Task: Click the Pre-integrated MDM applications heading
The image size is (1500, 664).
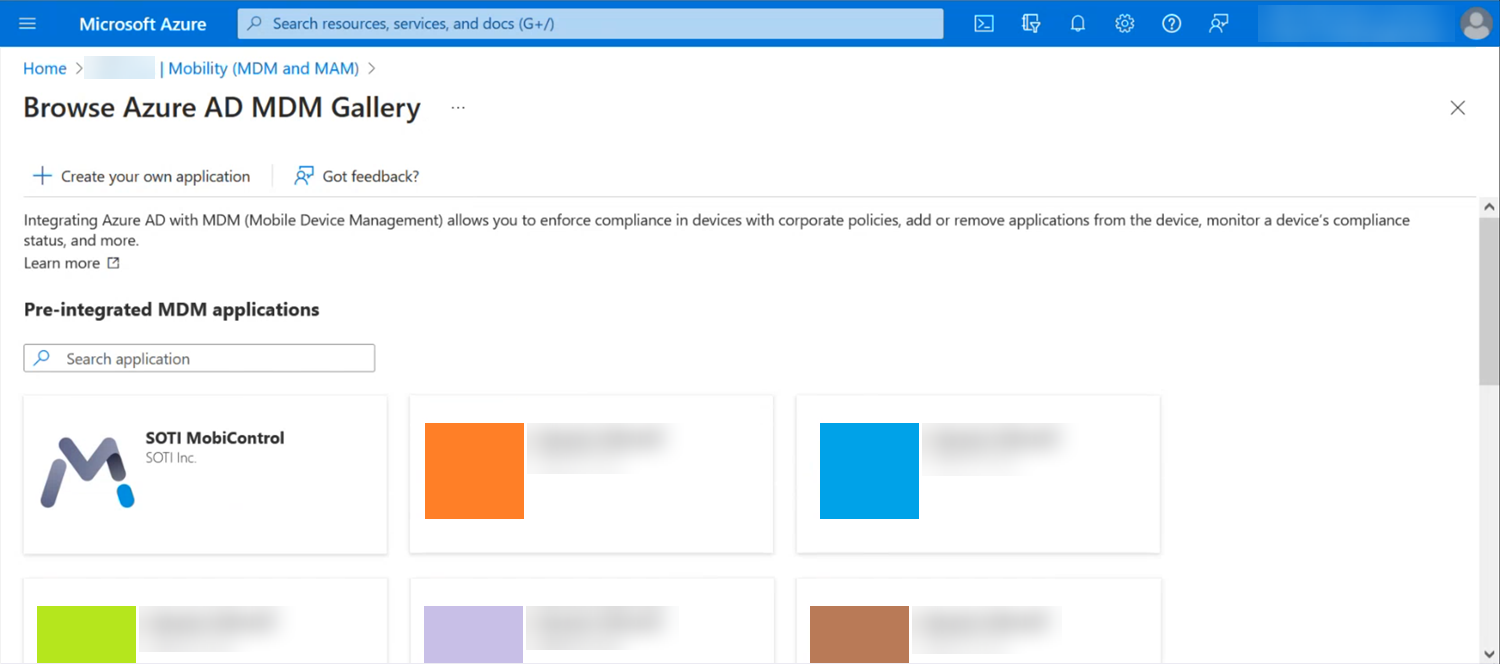Action: 171,309
